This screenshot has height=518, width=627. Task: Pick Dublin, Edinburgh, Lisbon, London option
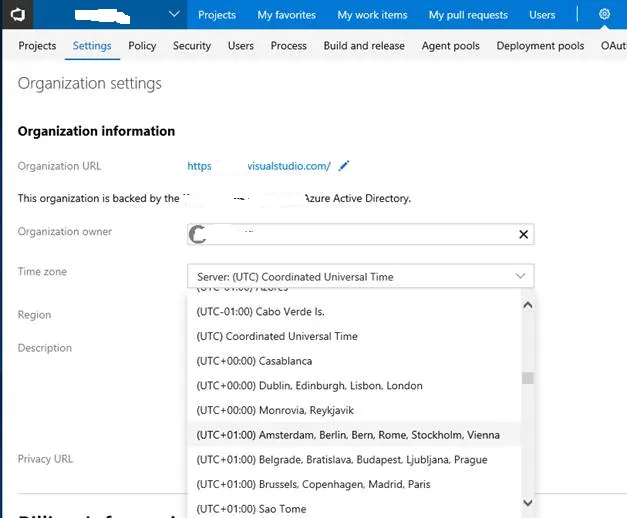click(309, 386)
